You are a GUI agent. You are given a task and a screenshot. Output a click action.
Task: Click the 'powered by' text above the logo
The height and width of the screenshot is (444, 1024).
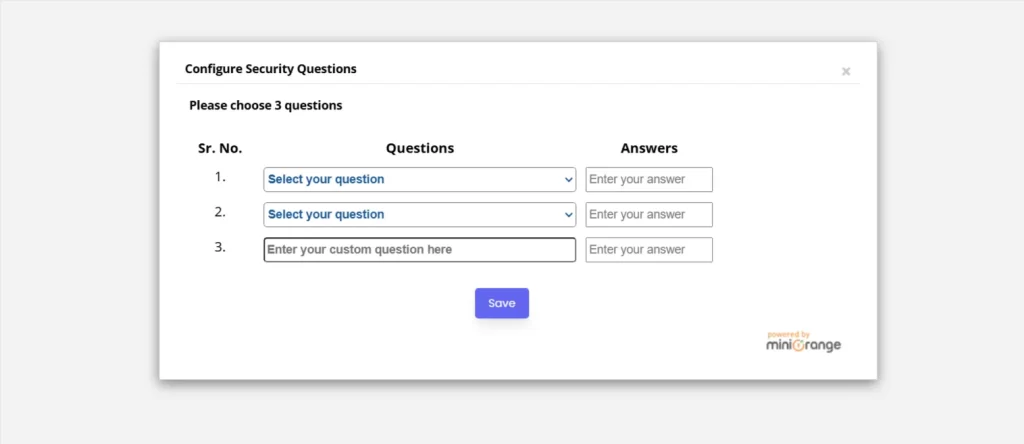(x=789, y=334)
